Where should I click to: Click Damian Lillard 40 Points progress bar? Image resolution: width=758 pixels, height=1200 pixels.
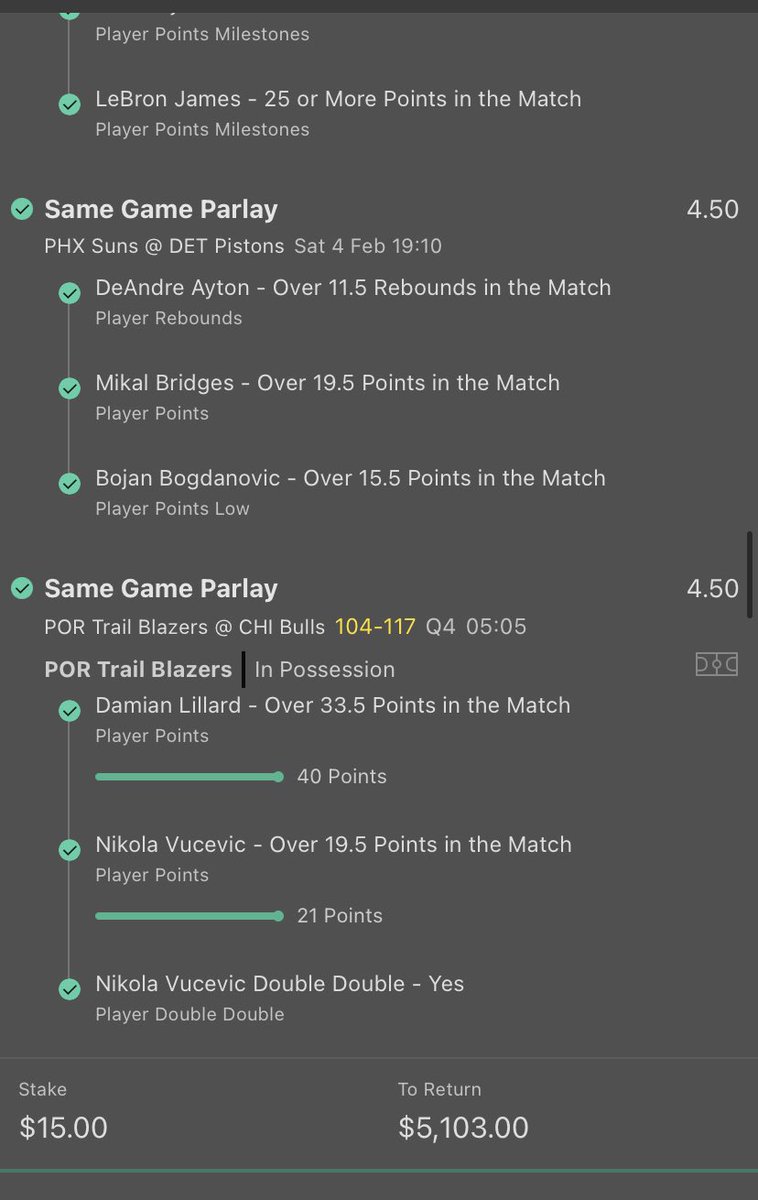pyautogui.click(x=189, y=776)
